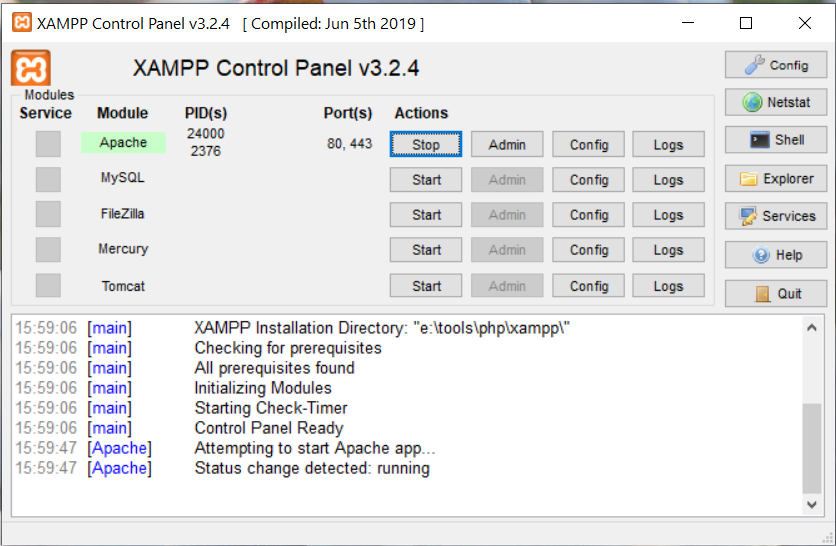Click the FileZilla module name
This screenshot has height=546, width=836.
coord(123,214)
